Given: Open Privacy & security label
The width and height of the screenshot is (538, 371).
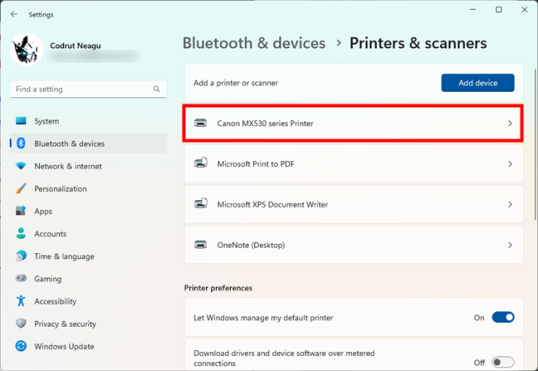Looking at the screenshot, I should click(x=65, y=324).
